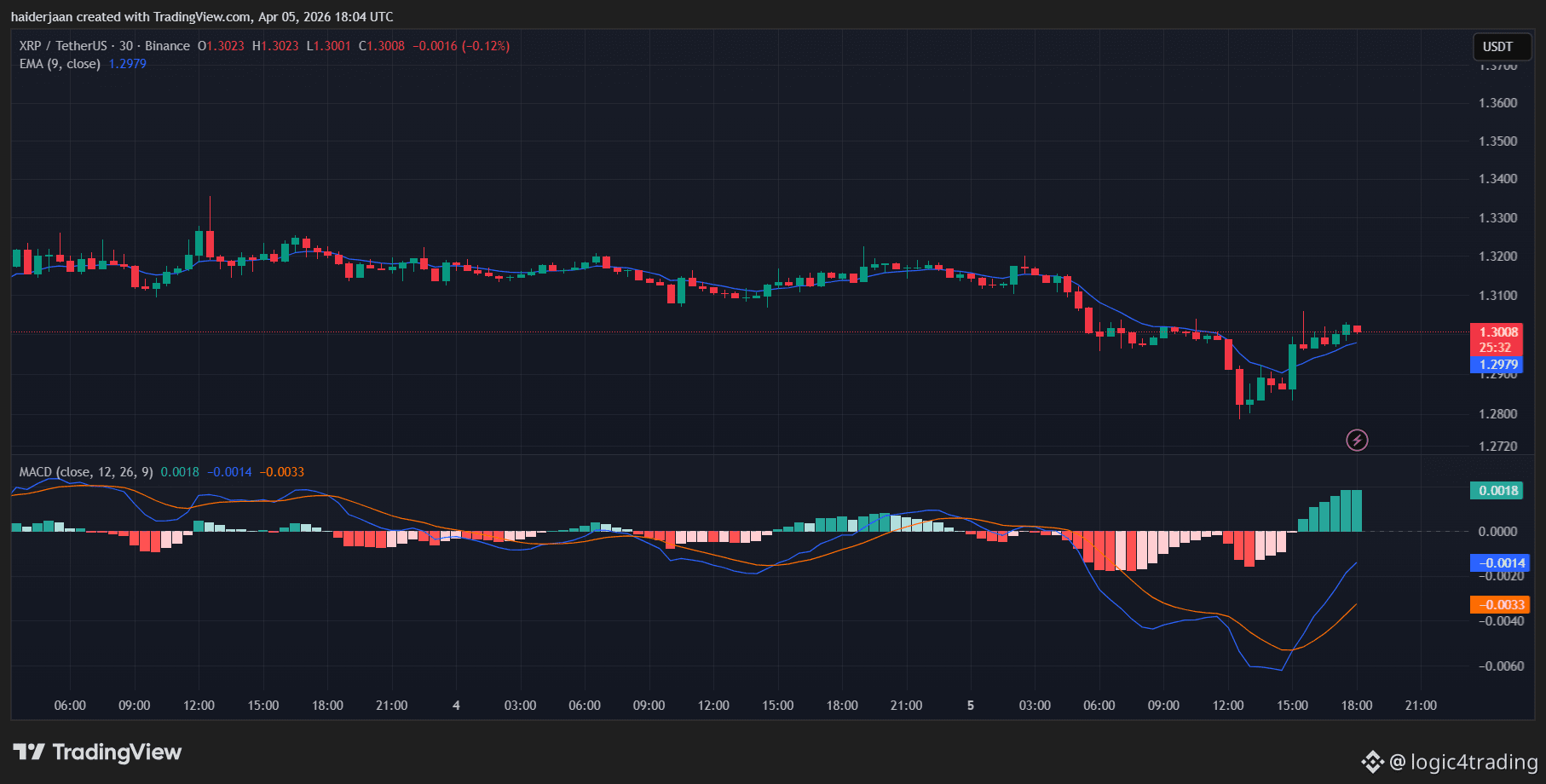Click the pink lightning bolt icon

[x=1357, y=440]
